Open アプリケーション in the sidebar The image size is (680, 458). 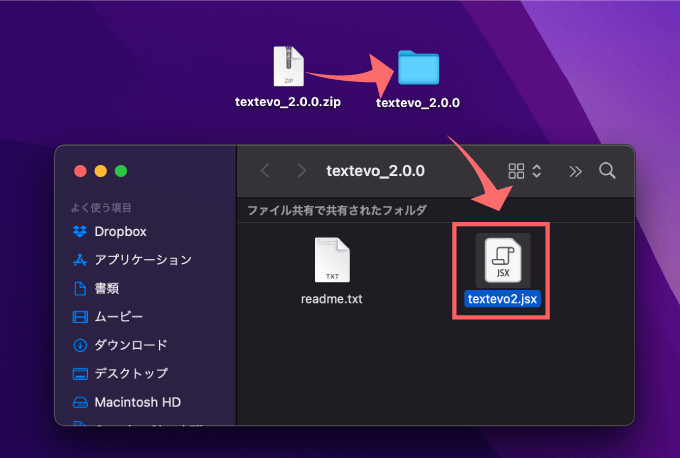[132, 260]
